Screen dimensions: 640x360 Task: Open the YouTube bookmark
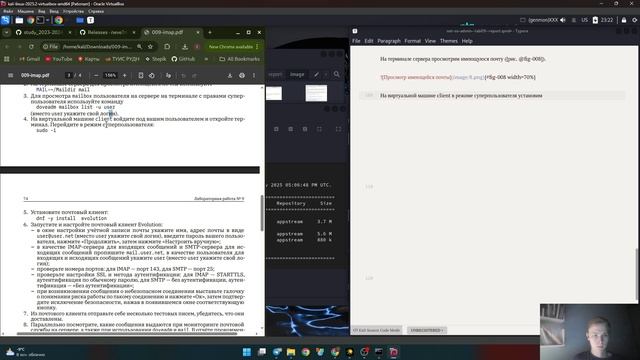tap(58, 59)
